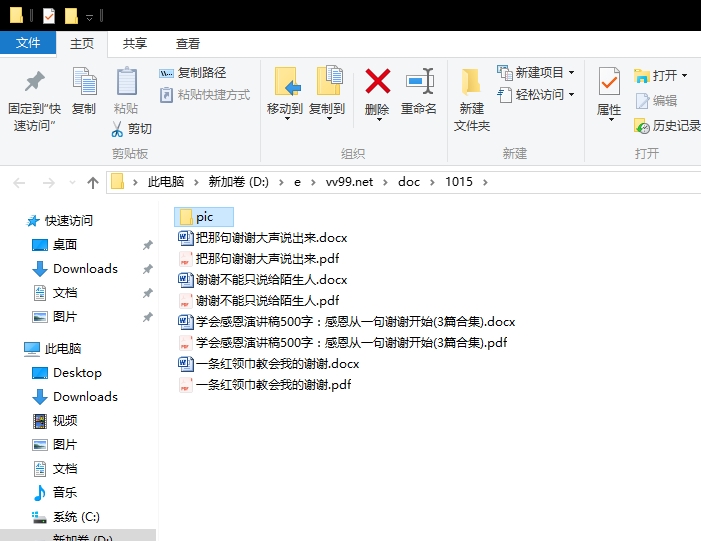Expand chevron after vv99.net in address bar
This screenshot has width=701, height=541.
tap(385, 182)
